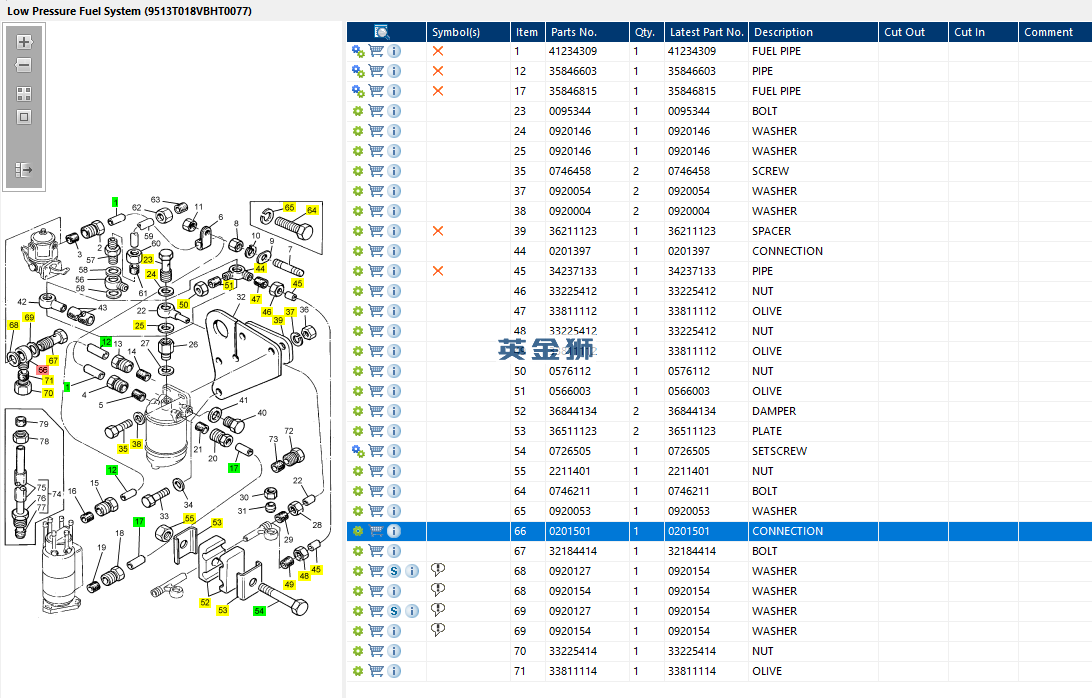The image size is (1092, 698).
Task: Click parts number 0920053 in item 65 row
Action: pyautogui.click(x=570, y=511)
